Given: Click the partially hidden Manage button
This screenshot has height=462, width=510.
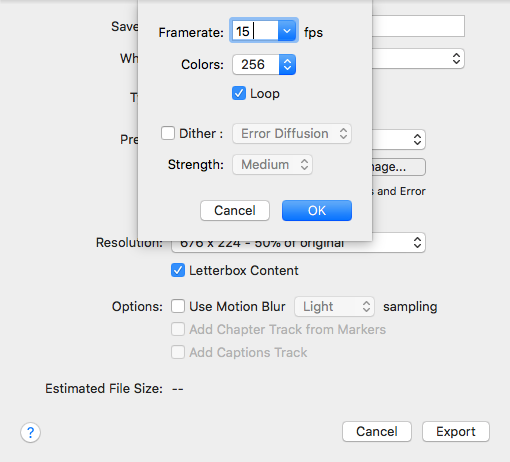Looking at the screenshot, I should coord(399,167).
